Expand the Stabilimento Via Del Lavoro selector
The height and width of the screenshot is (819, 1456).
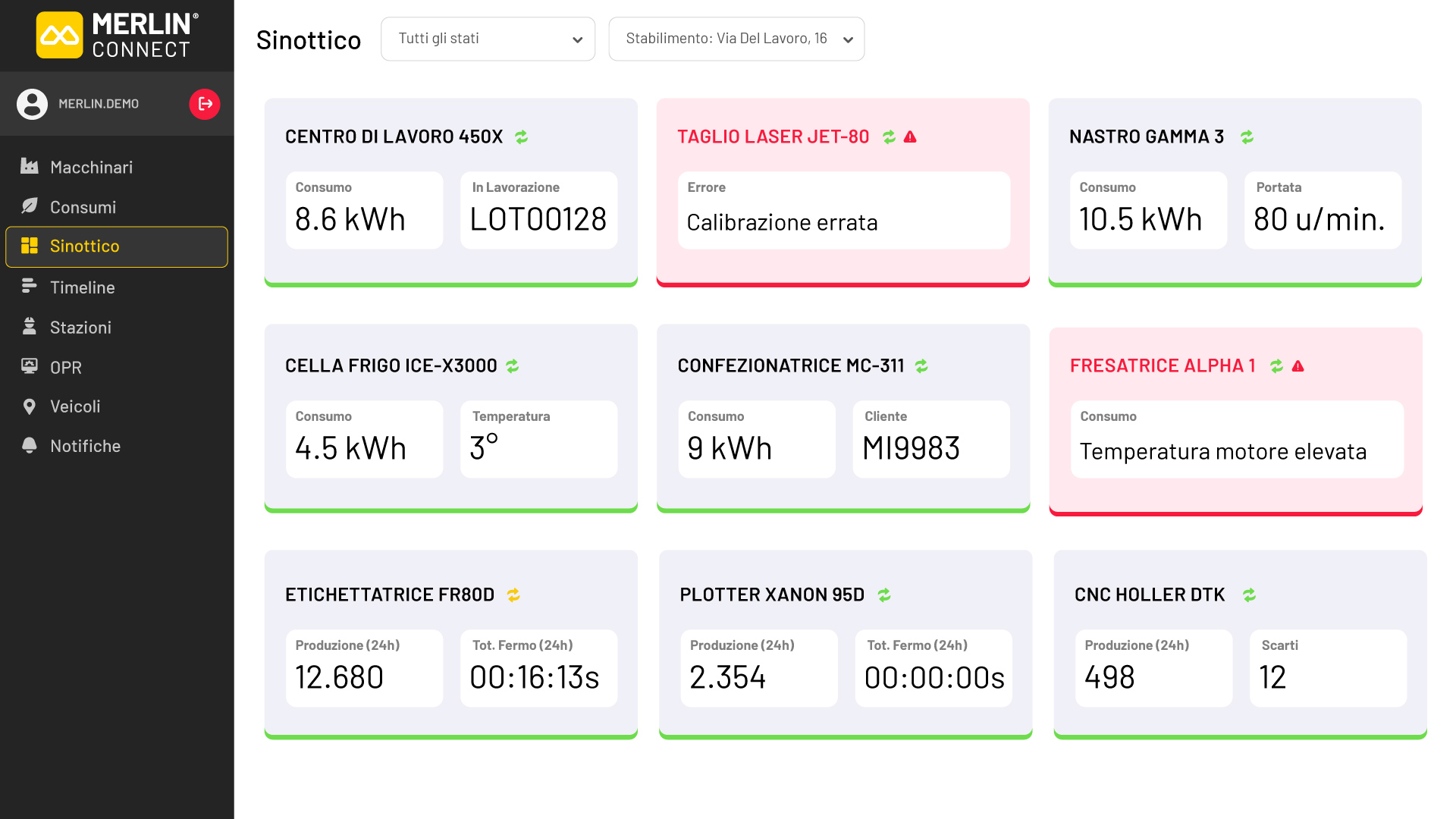click(x=736, y=39)
